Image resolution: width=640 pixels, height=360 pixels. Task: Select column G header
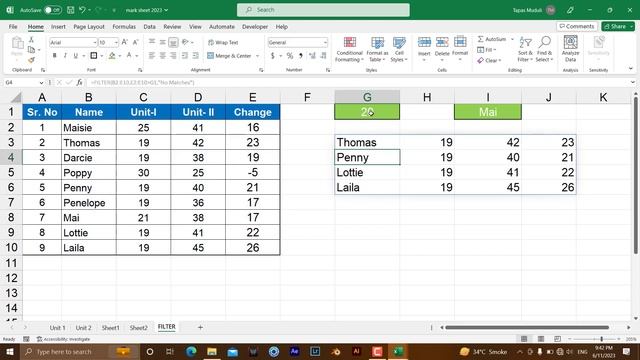point(367,97)
